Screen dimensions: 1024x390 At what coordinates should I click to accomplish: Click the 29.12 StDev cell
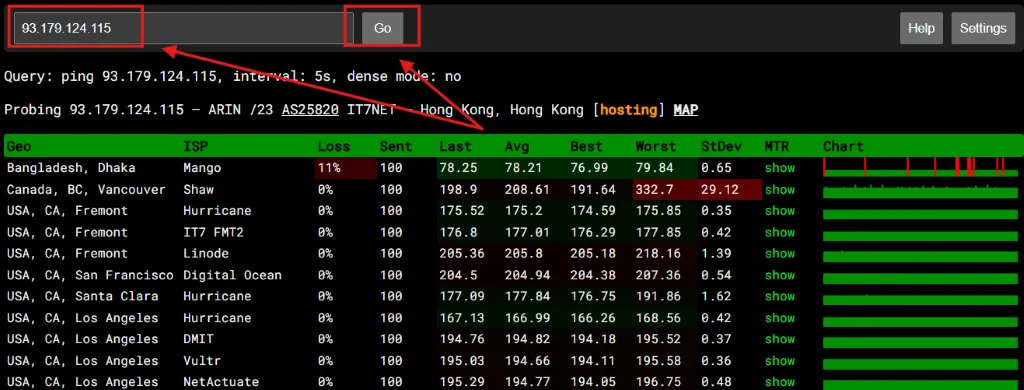(729, 189)
